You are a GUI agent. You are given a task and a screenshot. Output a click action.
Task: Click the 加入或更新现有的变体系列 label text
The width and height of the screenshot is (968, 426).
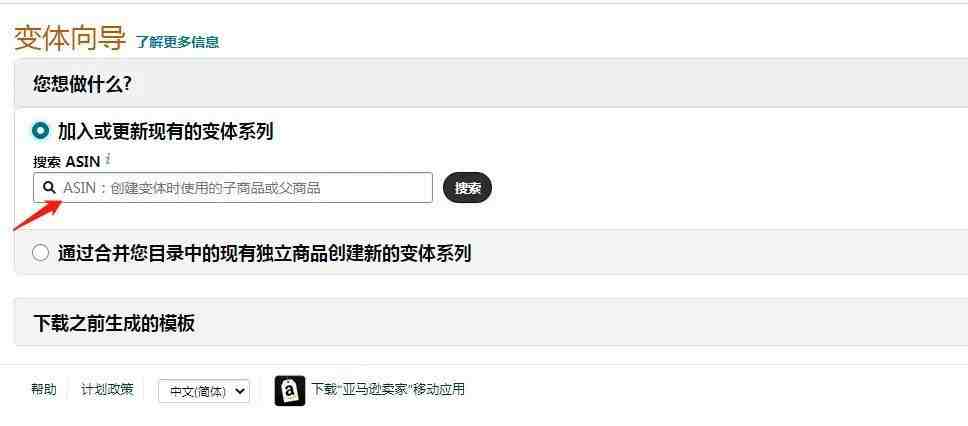click(165, 132)
